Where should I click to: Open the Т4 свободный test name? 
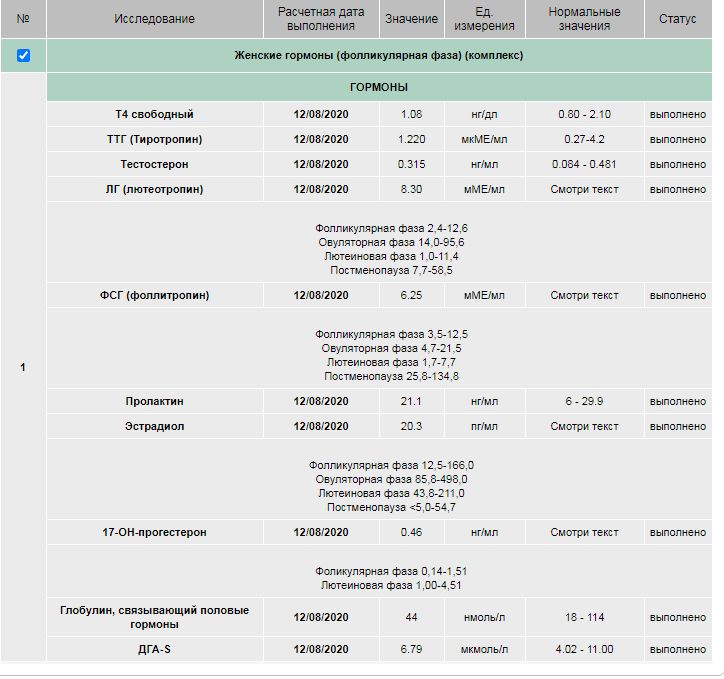click(155, 114)
